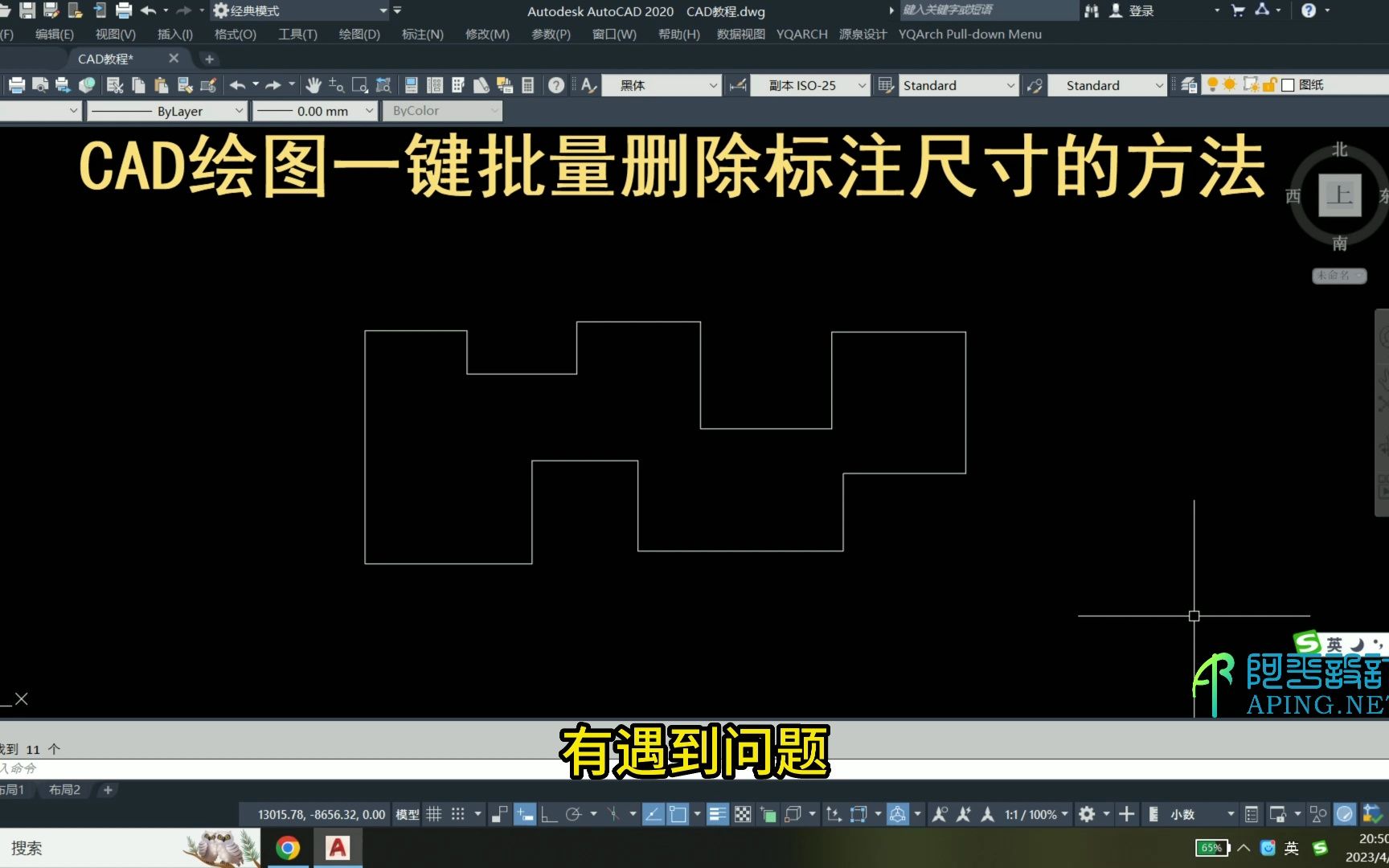Click the Zoom Window icon

(360, 85)
